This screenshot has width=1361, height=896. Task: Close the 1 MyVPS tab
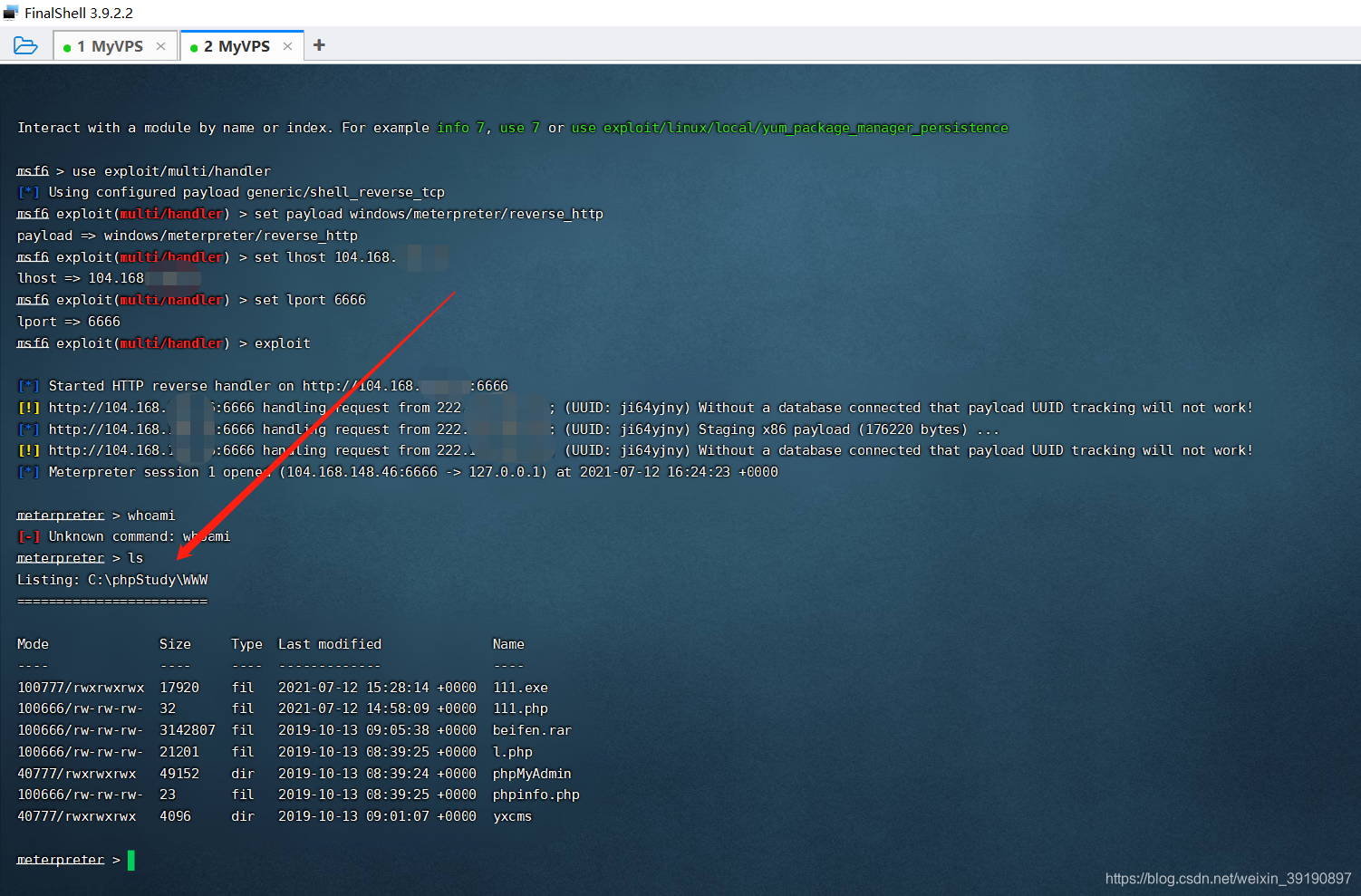(160, 46)
